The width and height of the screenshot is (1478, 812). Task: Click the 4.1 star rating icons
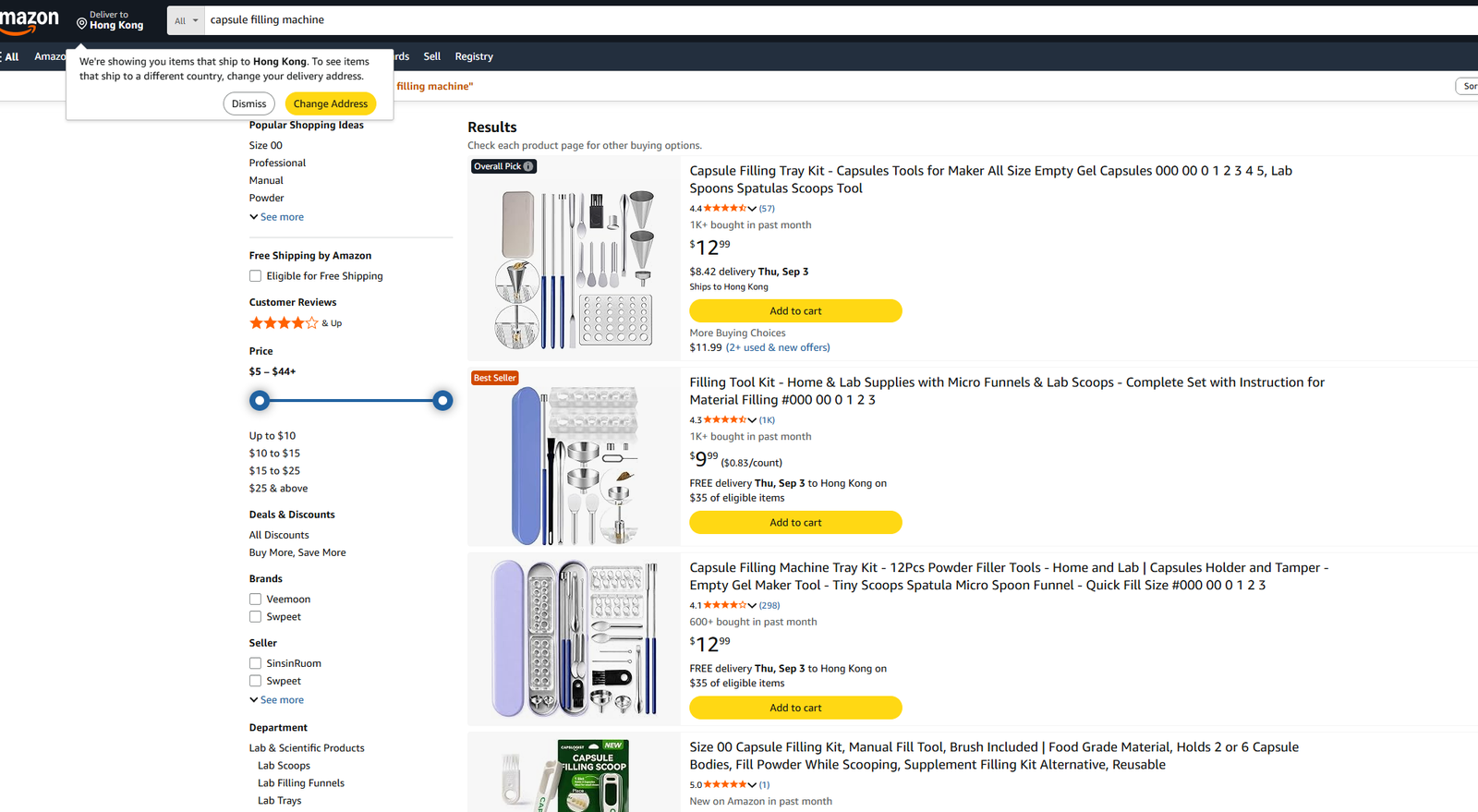[x=725, y=606]
